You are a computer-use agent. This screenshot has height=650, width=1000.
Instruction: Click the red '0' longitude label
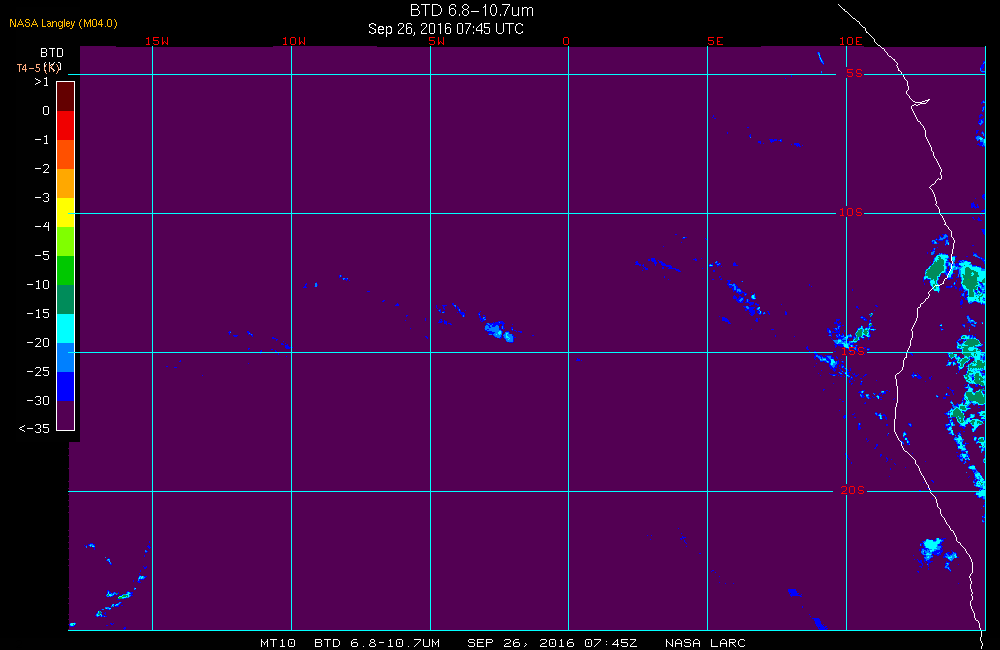click(x=566, y=41)
